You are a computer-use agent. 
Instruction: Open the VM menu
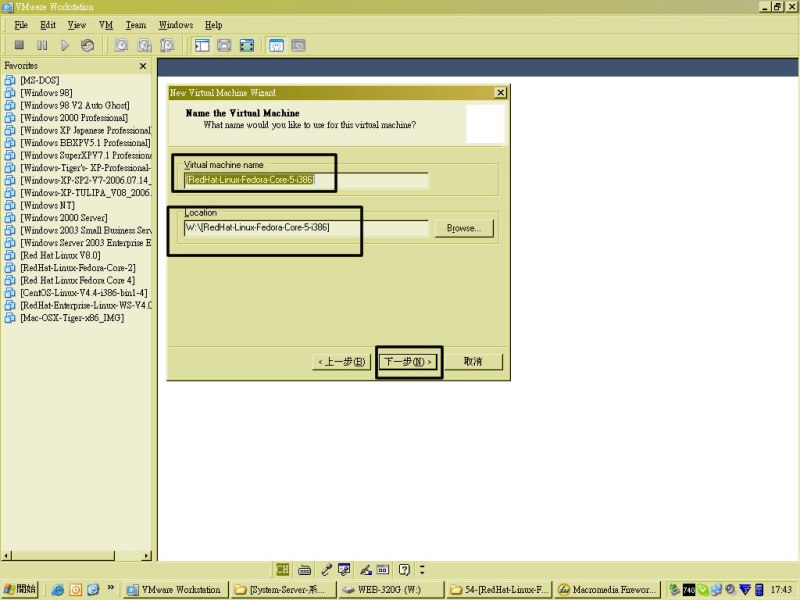point(106,25)
